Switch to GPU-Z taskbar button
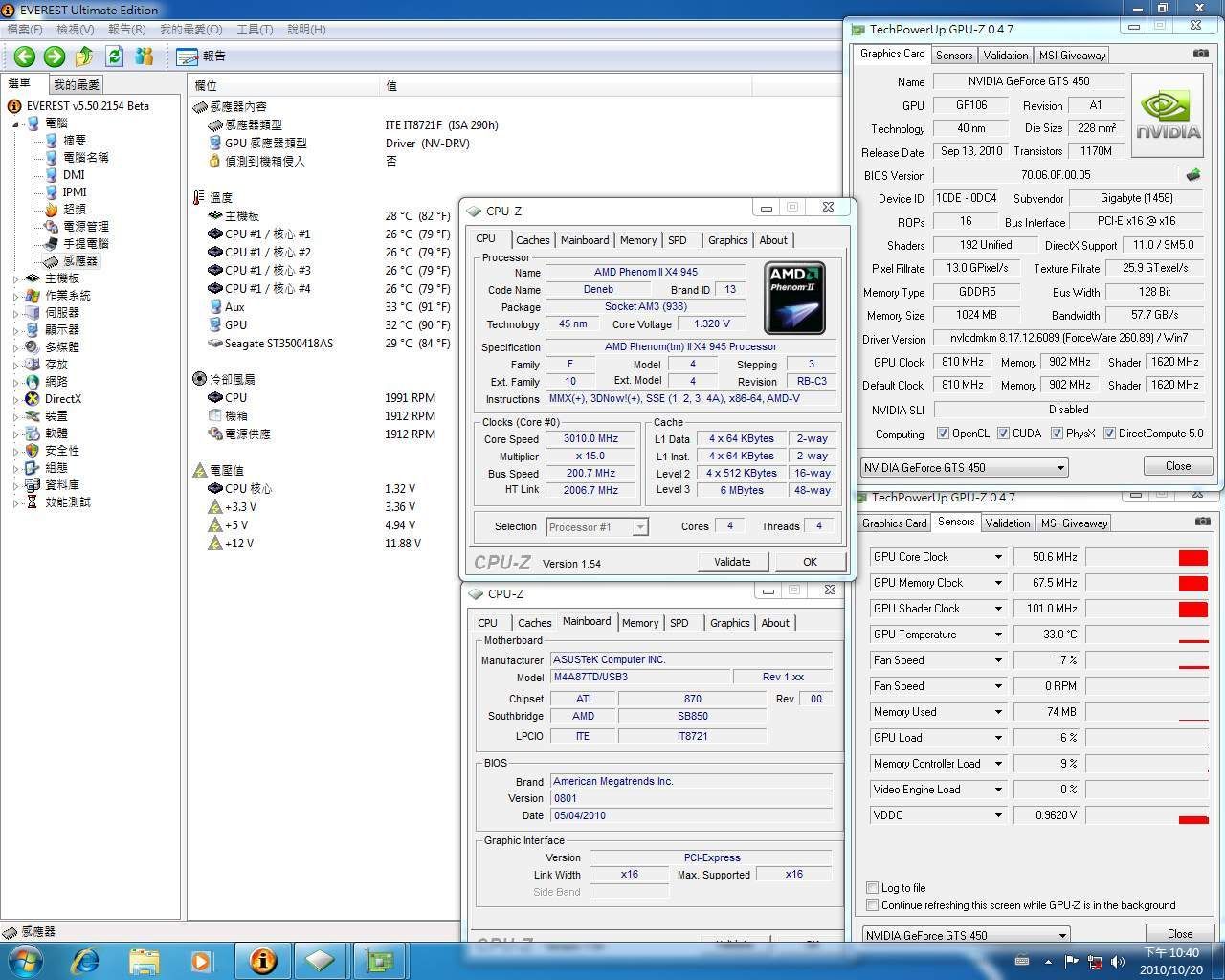Viewport: 1225px width, 980px height. click(x=380, y=960)
